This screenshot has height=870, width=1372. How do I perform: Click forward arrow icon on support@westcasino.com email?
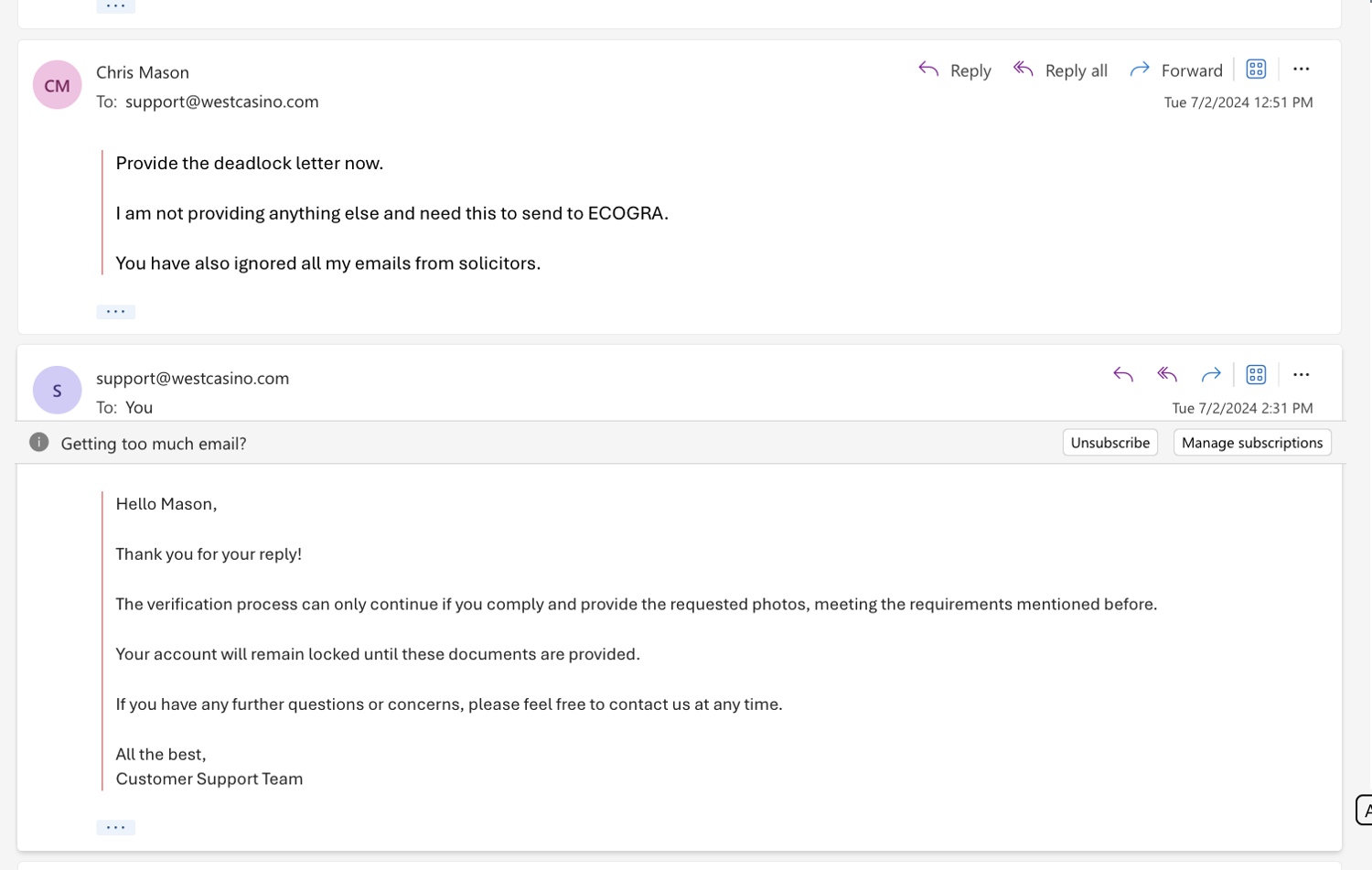[x=1210, y=375]
